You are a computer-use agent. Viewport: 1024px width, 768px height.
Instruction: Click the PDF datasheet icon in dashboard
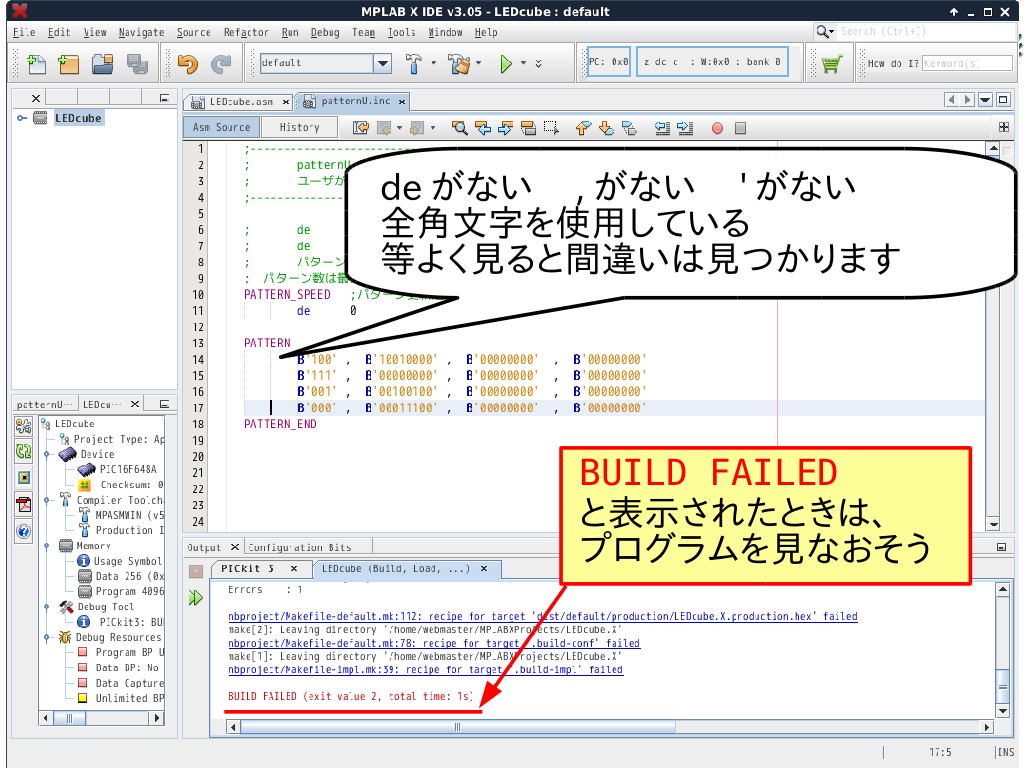pos(24,505)
